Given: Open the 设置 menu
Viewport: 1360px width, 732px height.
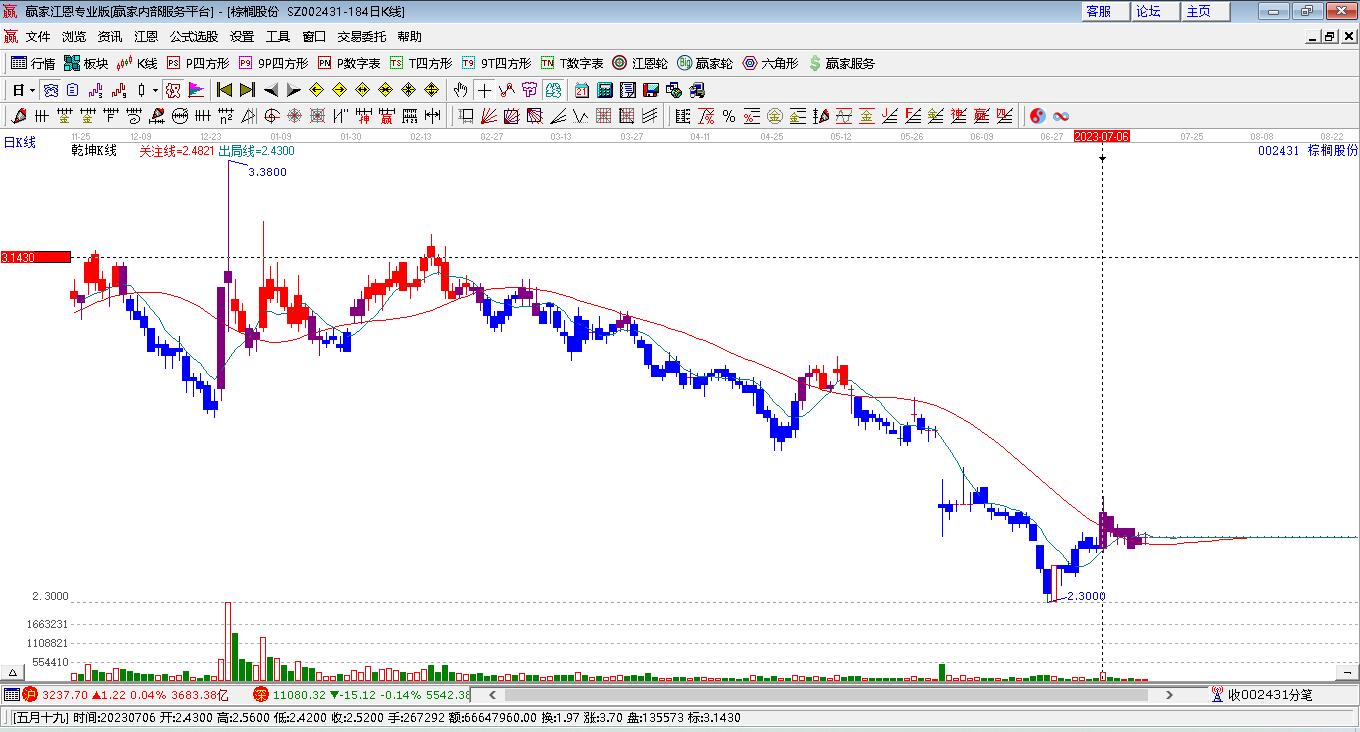Looking at the screenshot, I should point(242,37).
